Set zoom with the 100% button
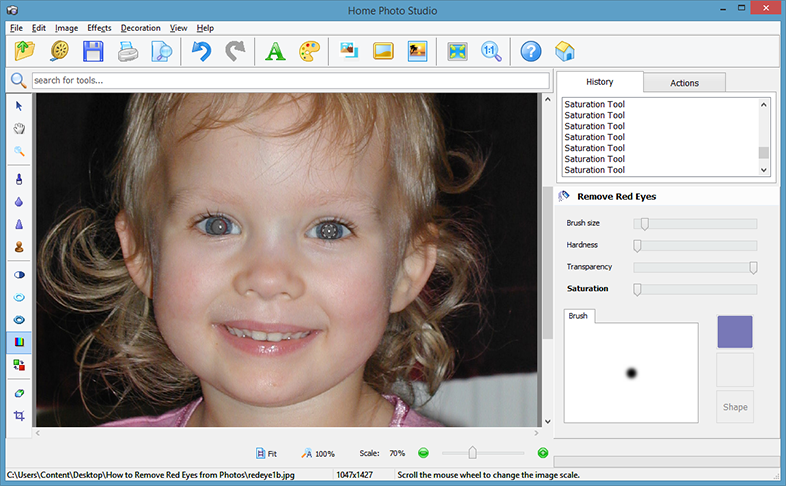 click(318, 453)
